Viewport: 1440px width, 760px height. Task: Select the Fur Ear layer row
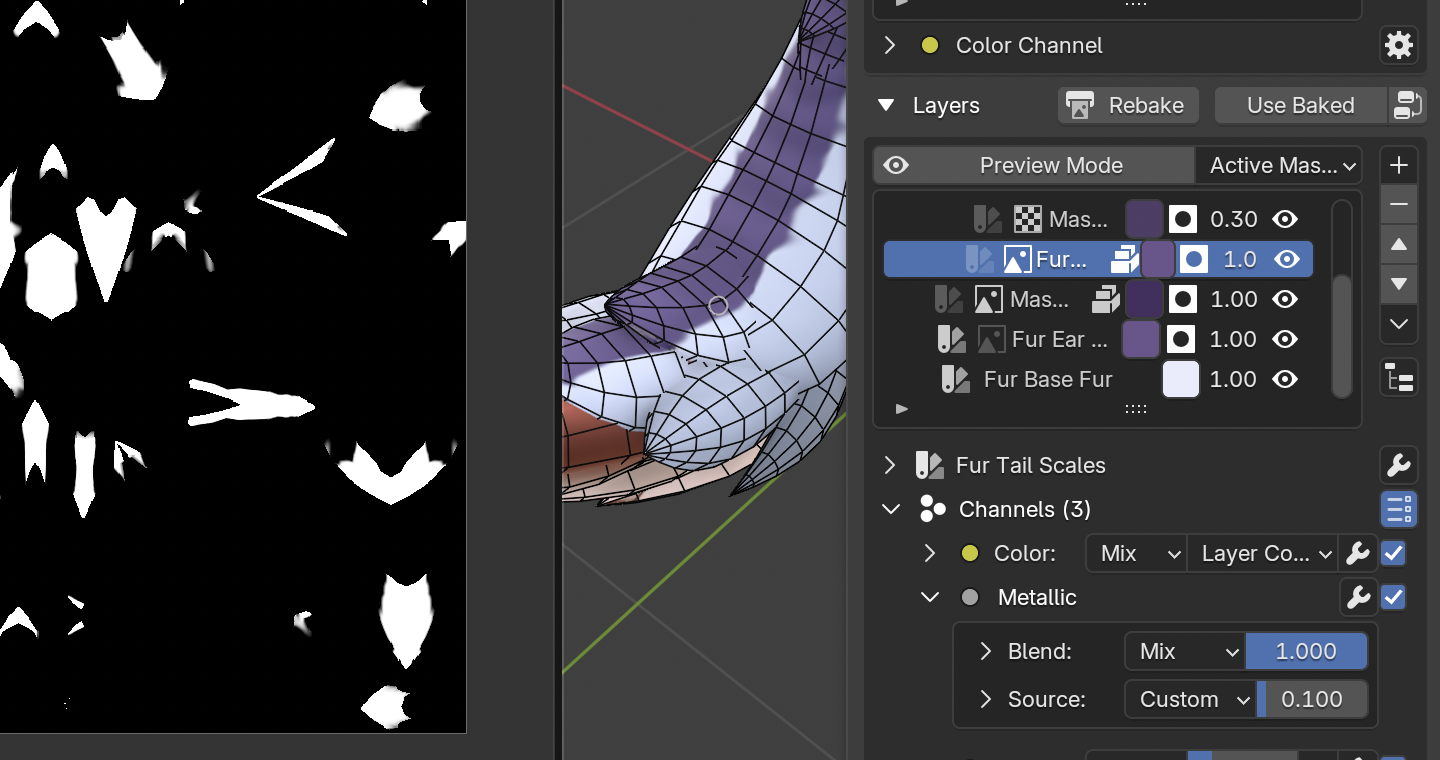click(1059, 339)
